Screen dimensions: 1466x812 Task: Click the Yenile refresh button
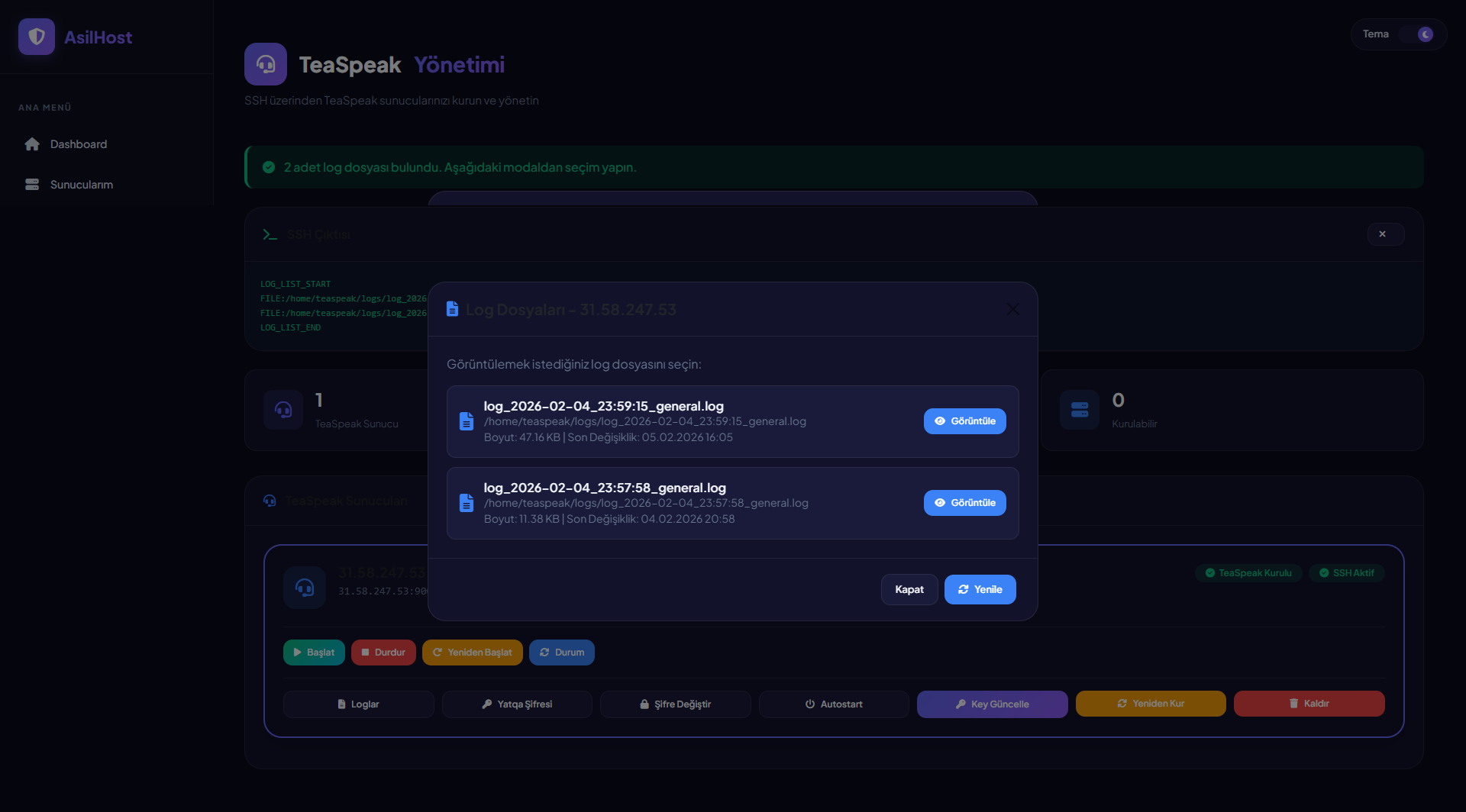pos(980,589)
